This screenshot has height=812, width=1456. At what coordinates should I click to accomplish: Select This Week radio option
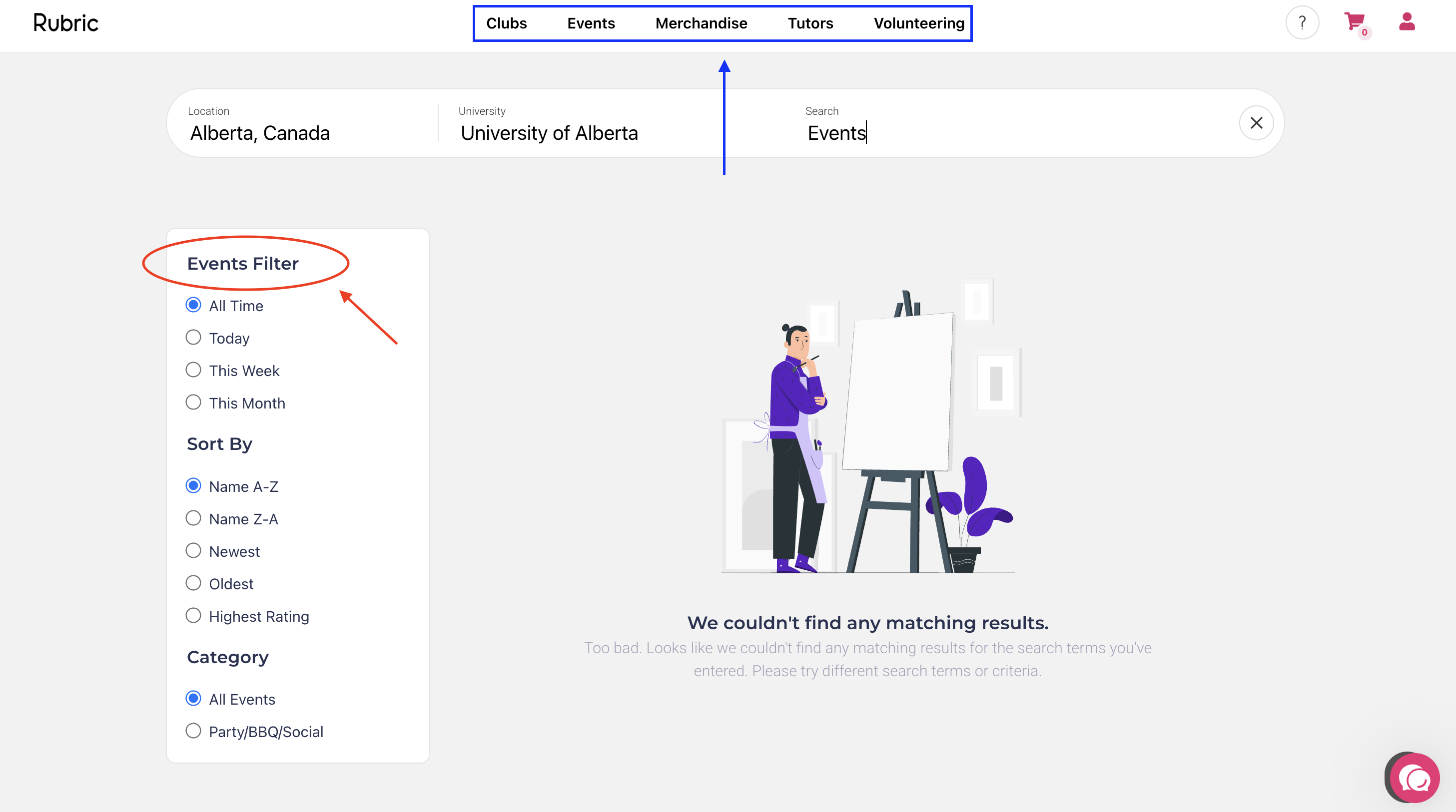click(193, 370)
